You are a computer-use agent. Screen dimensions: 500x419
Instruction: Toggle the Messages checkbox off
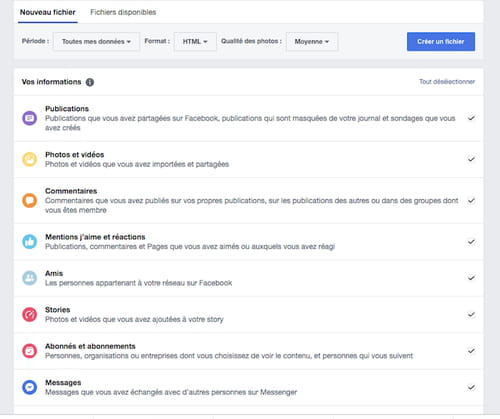[471, 387]
